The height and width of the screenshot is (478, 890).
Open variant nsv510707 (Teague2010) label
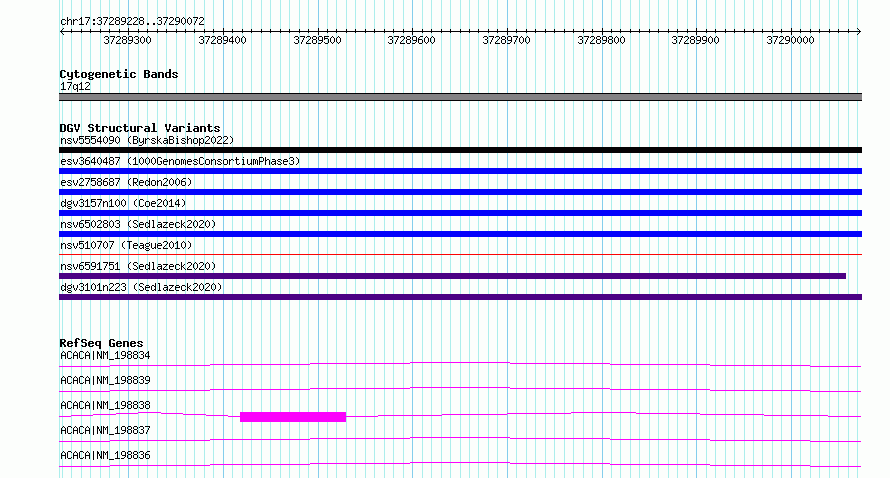126,245
